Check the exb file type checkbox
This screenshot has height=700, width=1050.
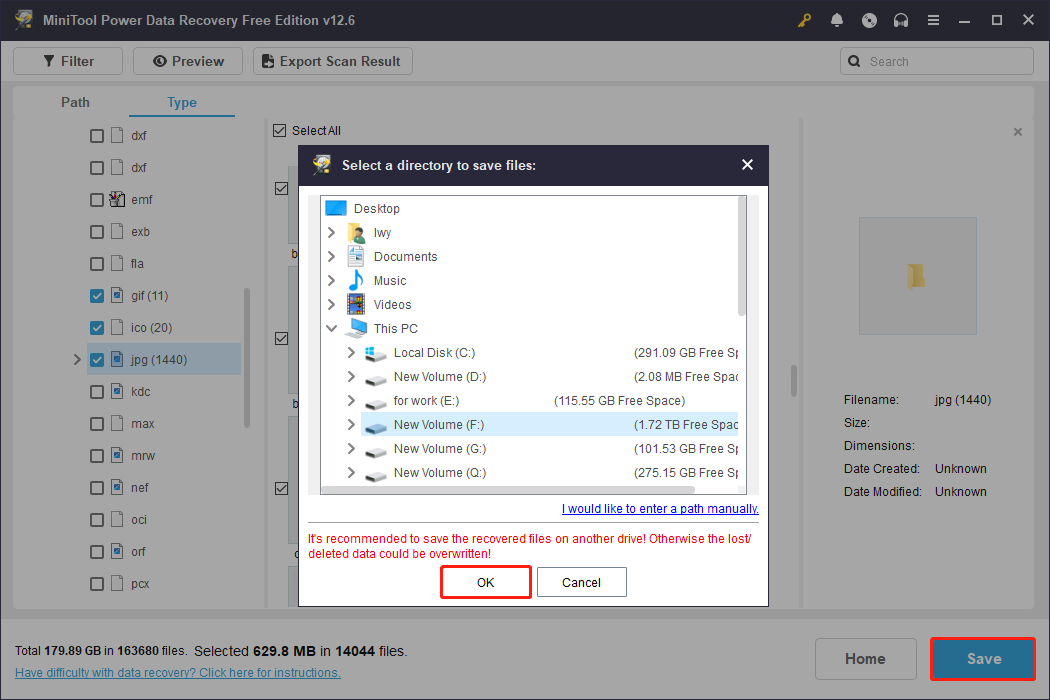(x=97, y=232)
